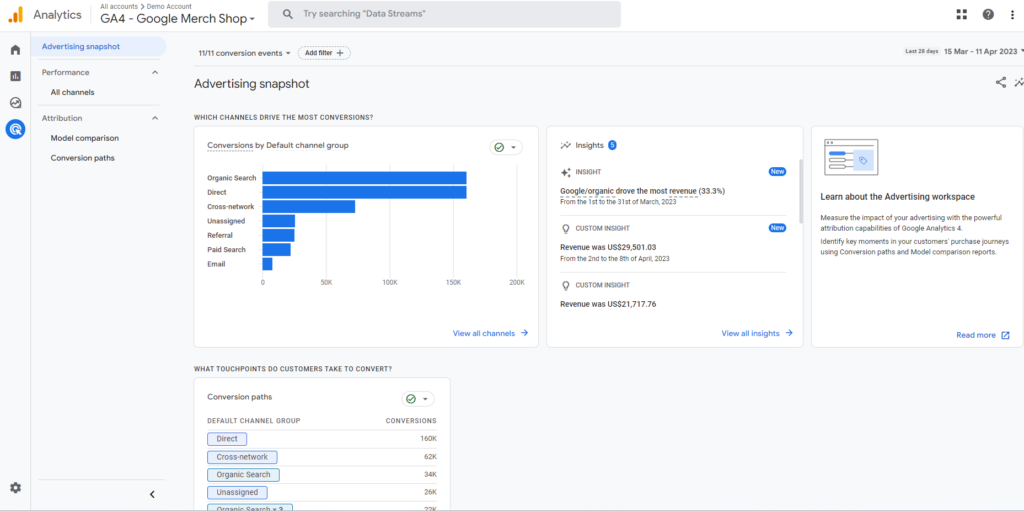
Task: Click the Insights card trend icon
Action: 566,146
